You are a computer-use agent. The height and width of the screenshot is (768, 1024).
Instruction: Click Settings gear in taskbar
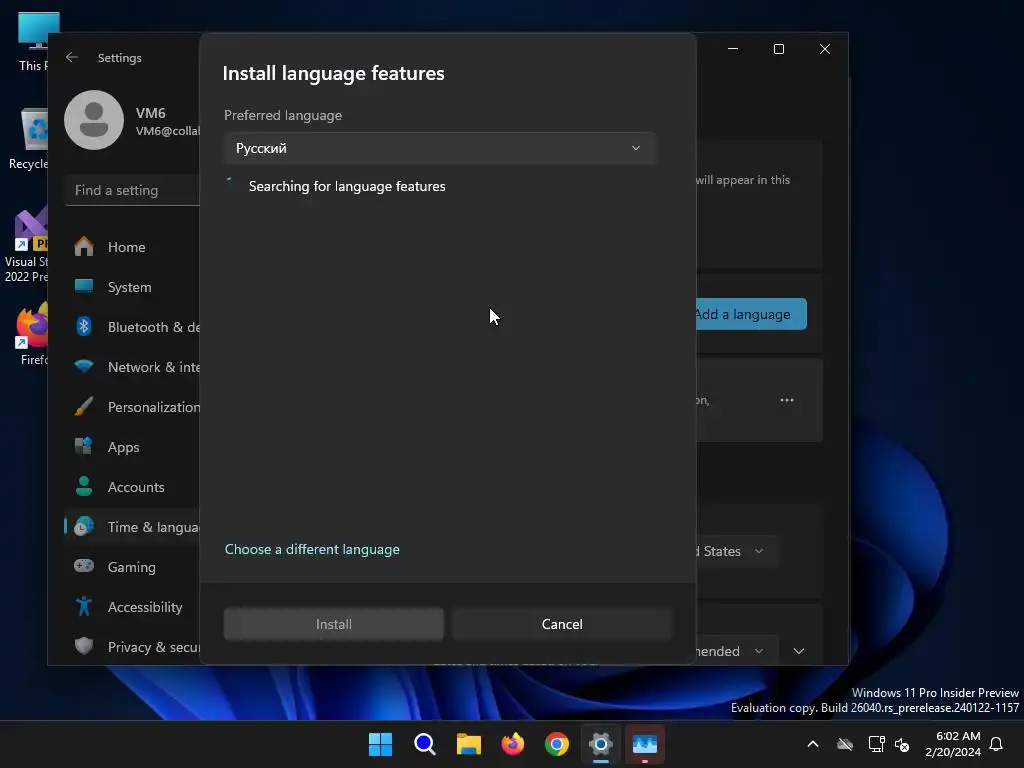(601, 744)
